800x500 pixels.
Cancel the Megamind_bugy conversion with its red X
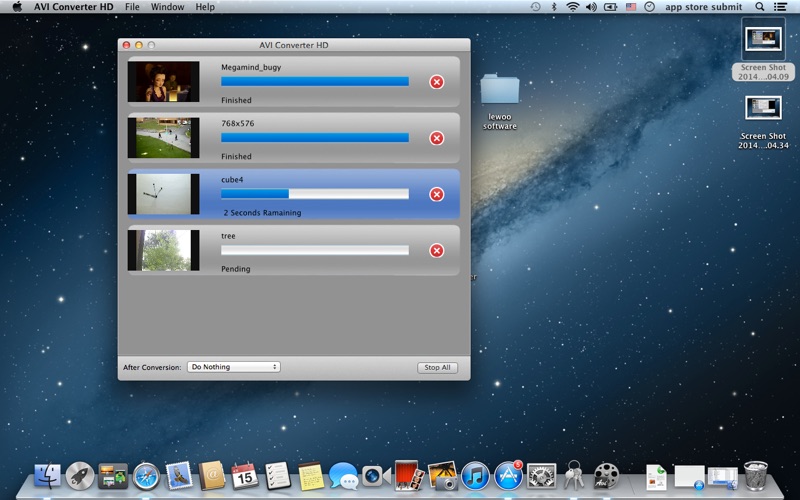[x=436, y=82]
